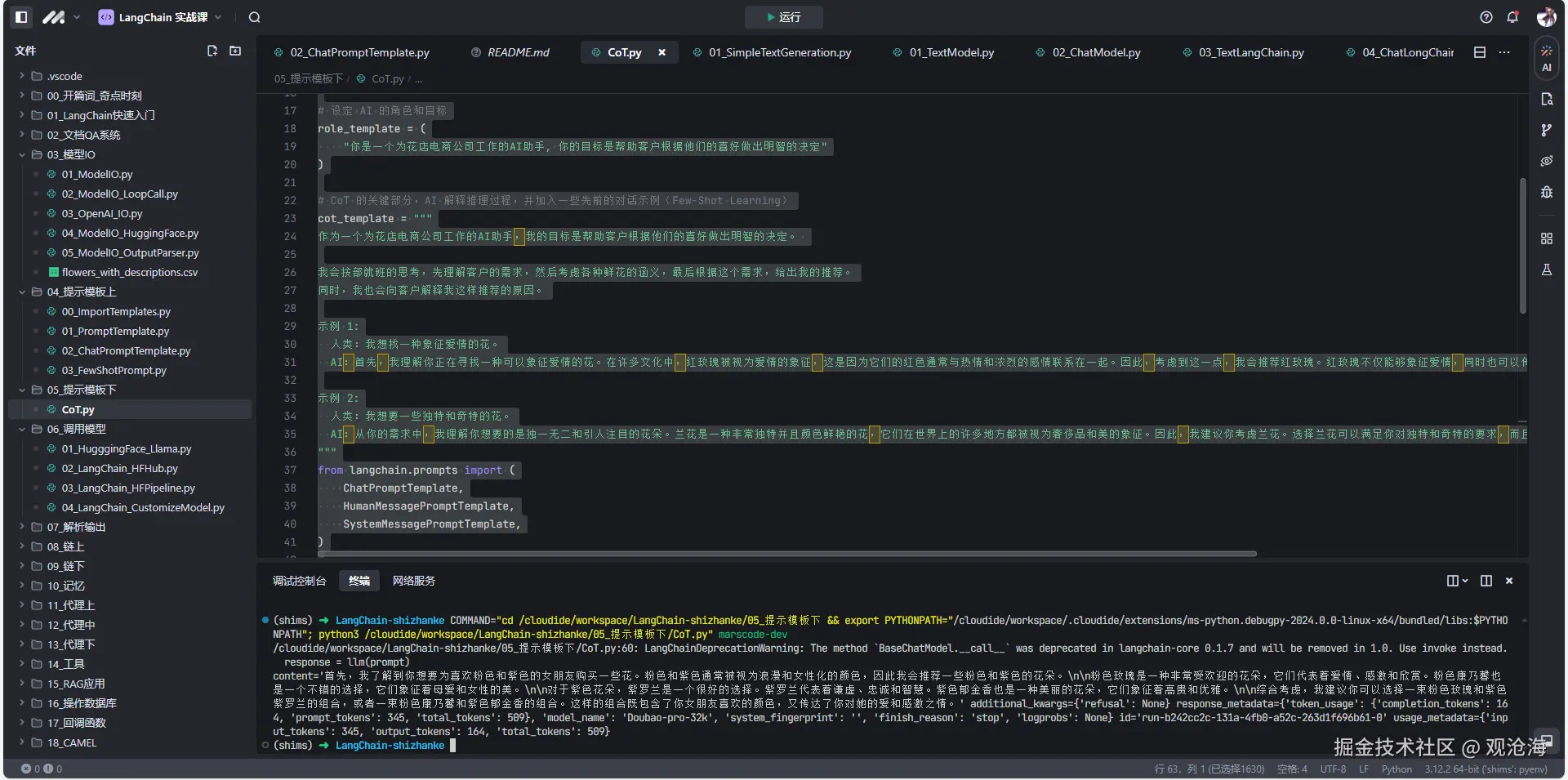Create a new file in file explorer
This screenshot has height=780, width=1568.
click(212, 51)
